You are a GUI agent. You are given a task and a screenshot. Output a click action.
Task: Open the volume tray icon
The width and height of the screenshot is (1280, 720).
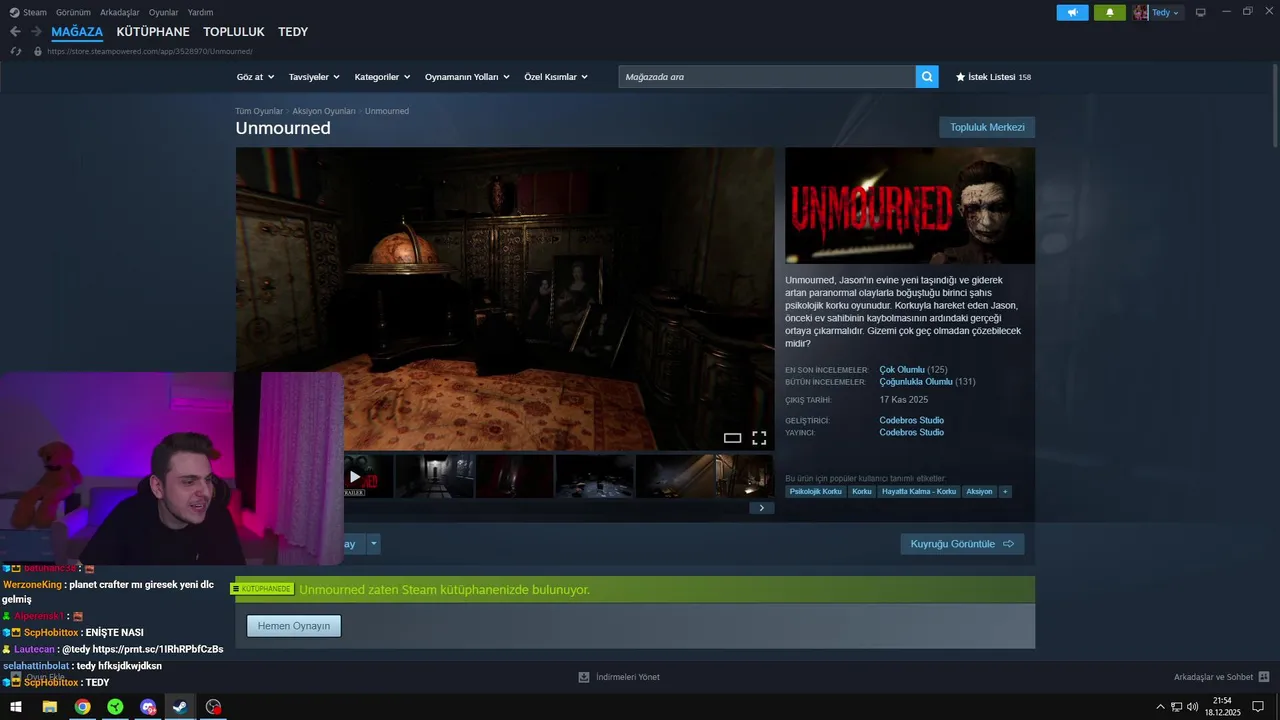click(1192, 707)
